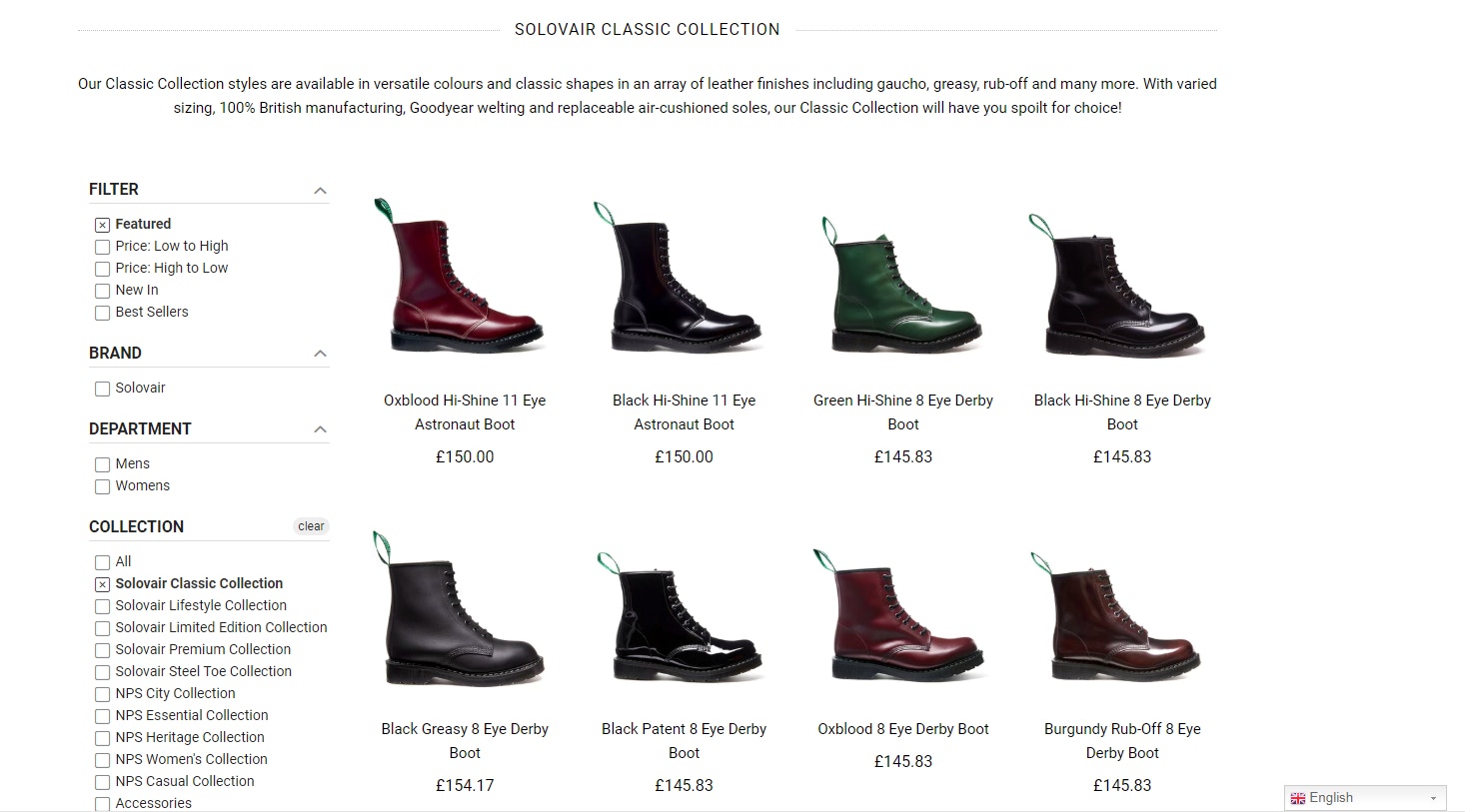Clear the collection filter
1465x812 pixels.
311,526
